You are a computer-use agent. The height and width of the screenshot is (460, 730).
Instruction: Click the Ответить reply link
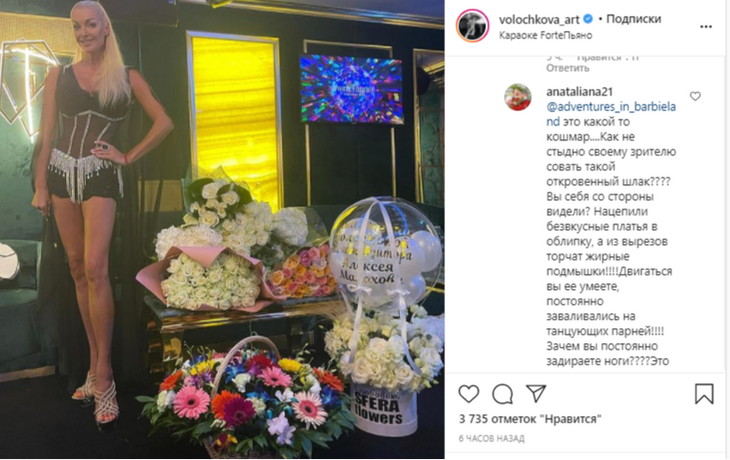click(x=568, y=68)
